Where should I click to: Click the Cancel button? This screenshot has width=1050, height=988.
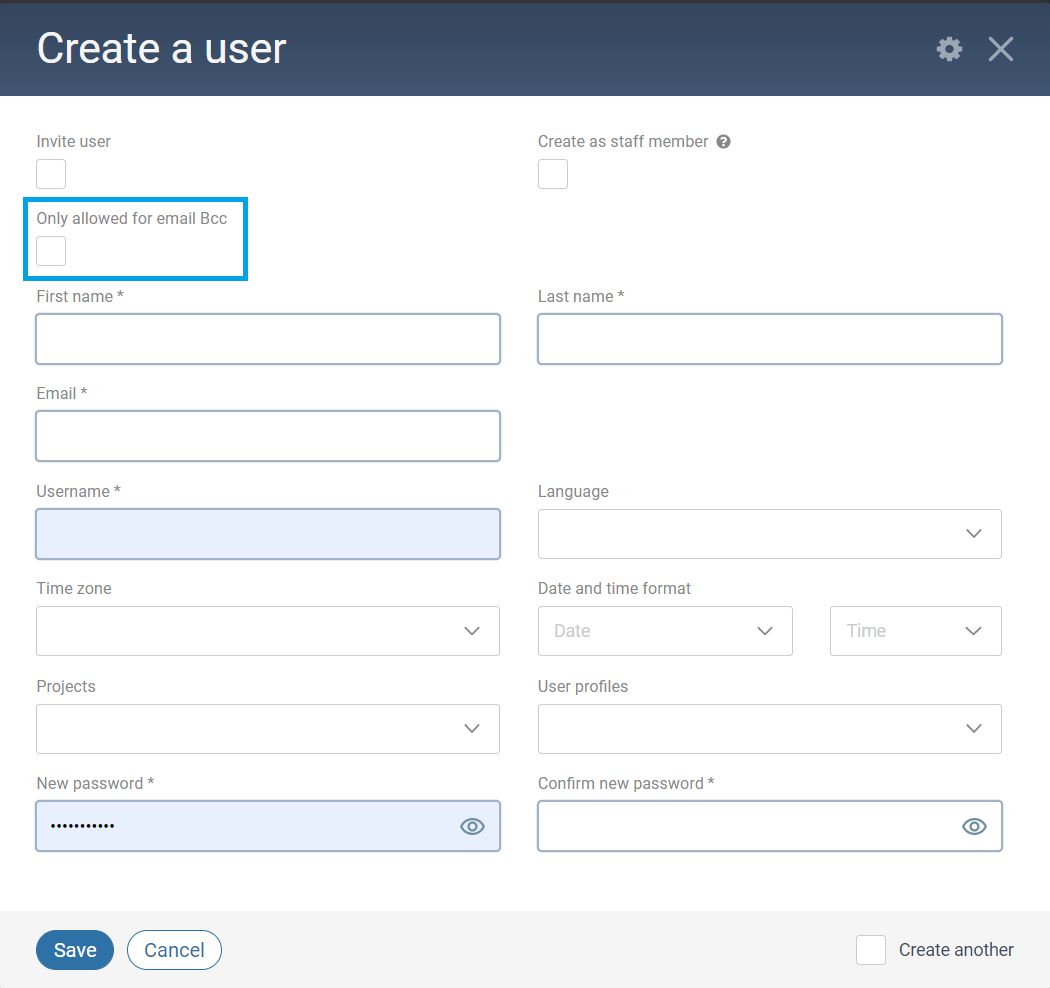point(174,950)
